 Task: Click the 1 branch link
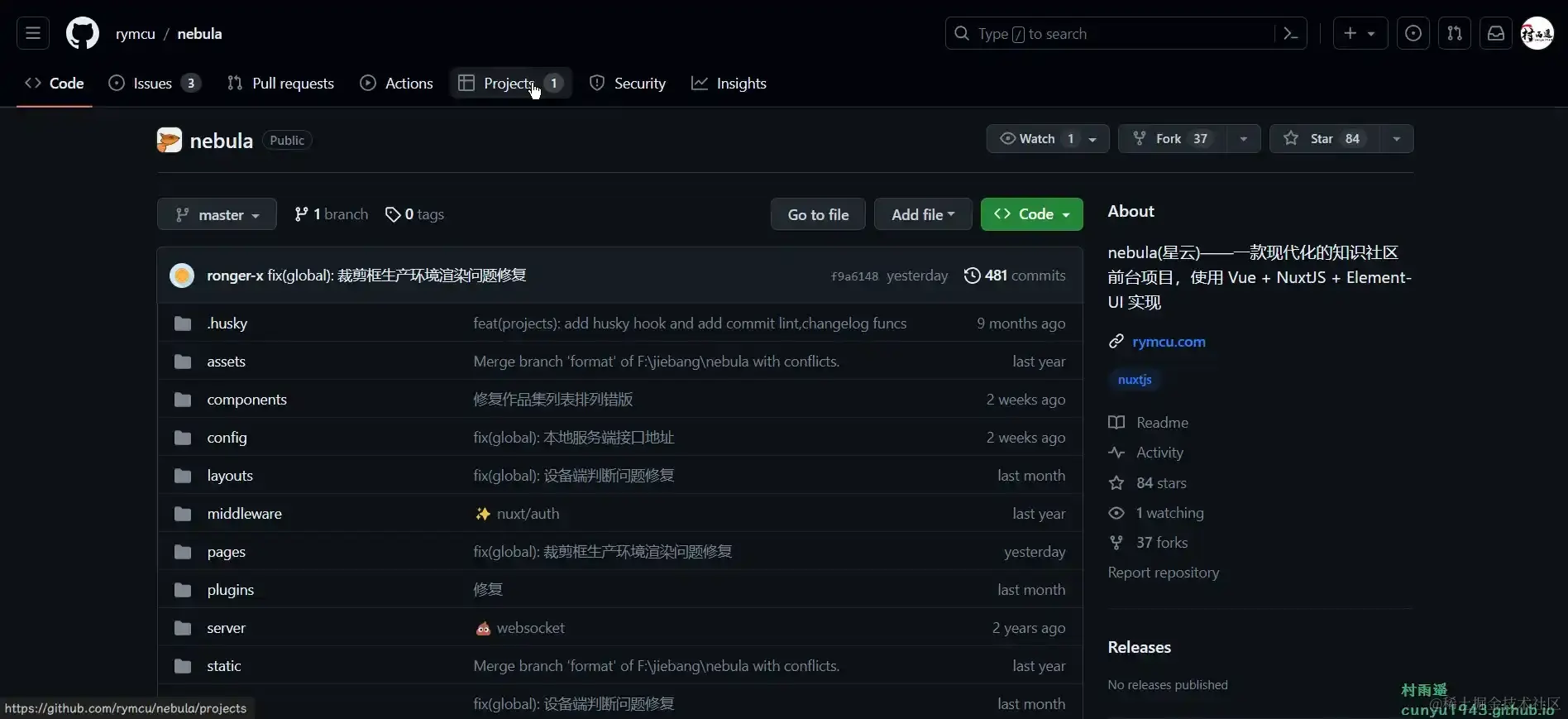332,214
